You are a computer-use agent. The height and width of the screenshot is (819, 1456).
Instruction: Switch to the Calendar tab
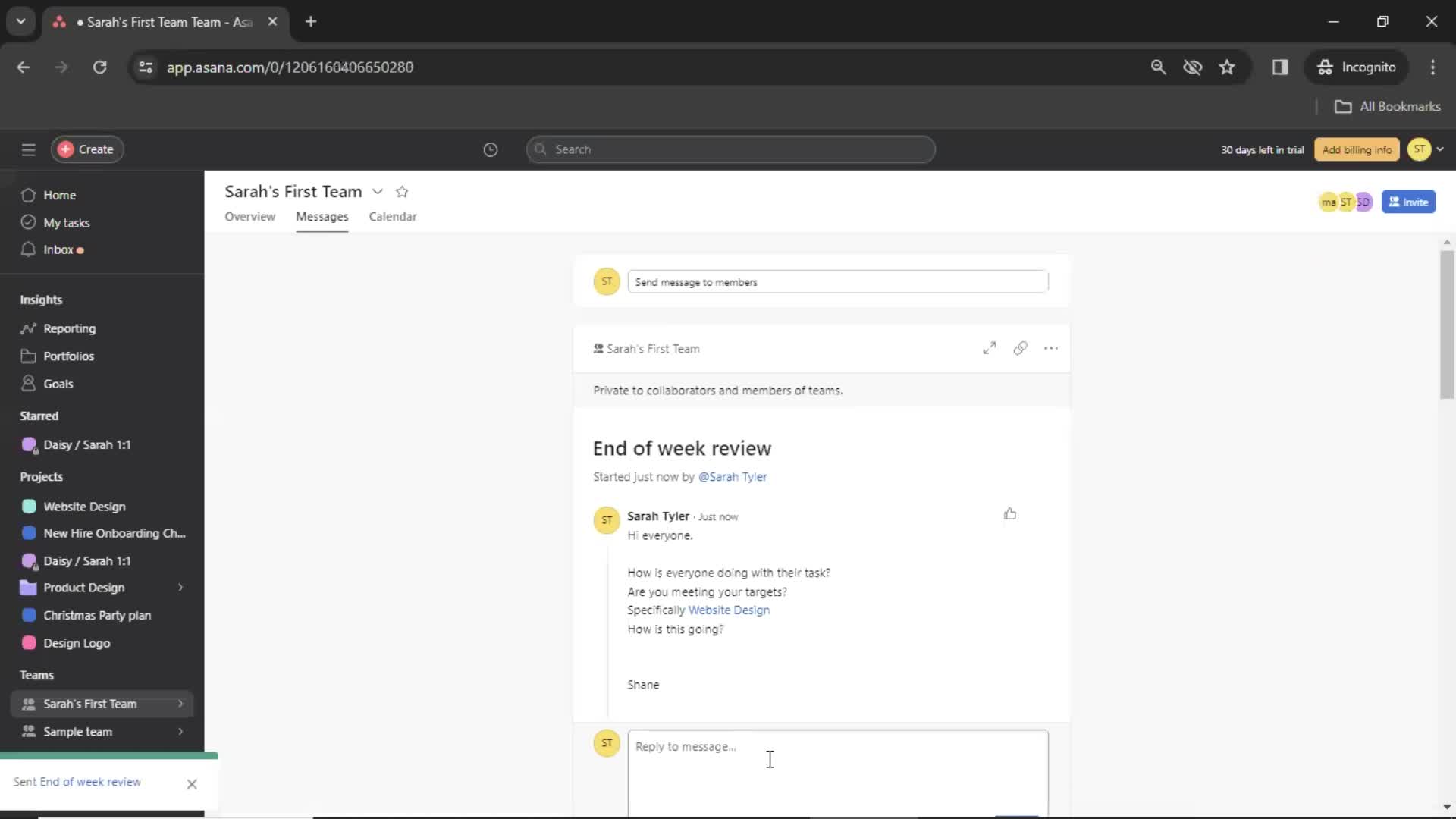click(393, 216)
